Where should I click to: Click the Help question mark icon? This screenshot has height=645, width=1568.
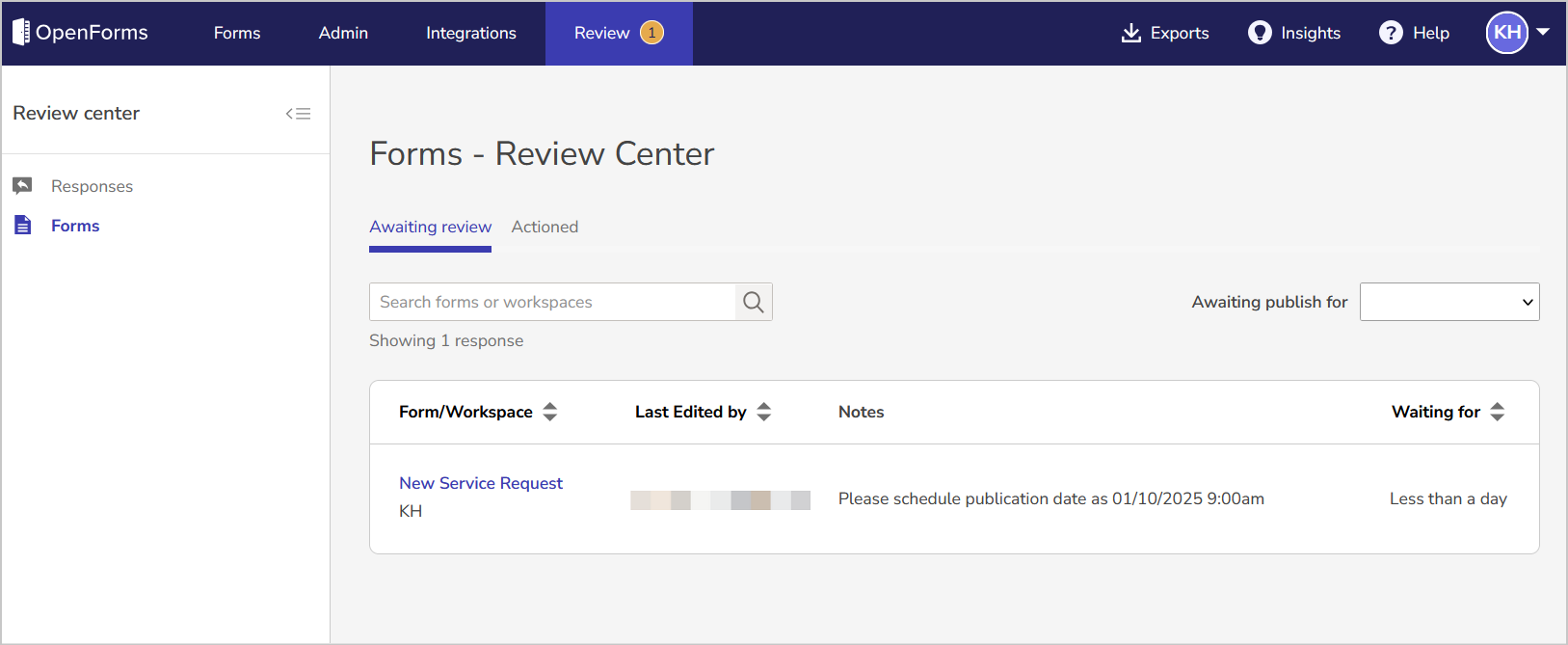point(1391,33)
